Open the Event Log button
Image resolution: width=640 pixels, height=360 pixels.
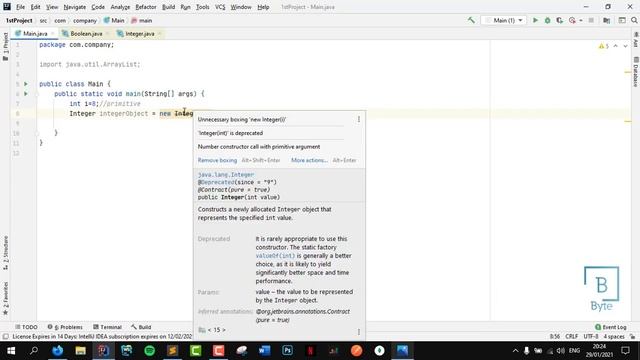(611, 327)
